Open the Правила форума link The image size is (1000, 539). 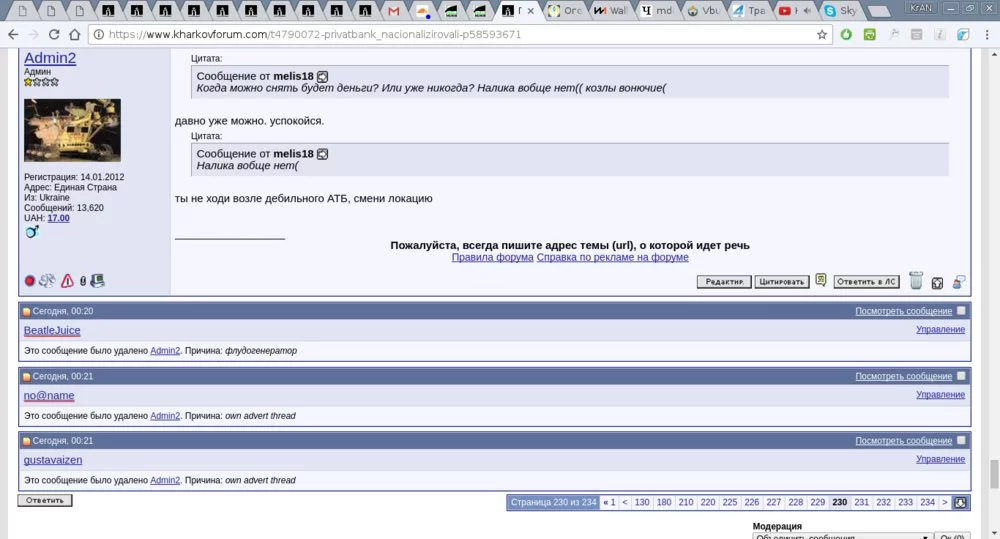tap(492, 258)
